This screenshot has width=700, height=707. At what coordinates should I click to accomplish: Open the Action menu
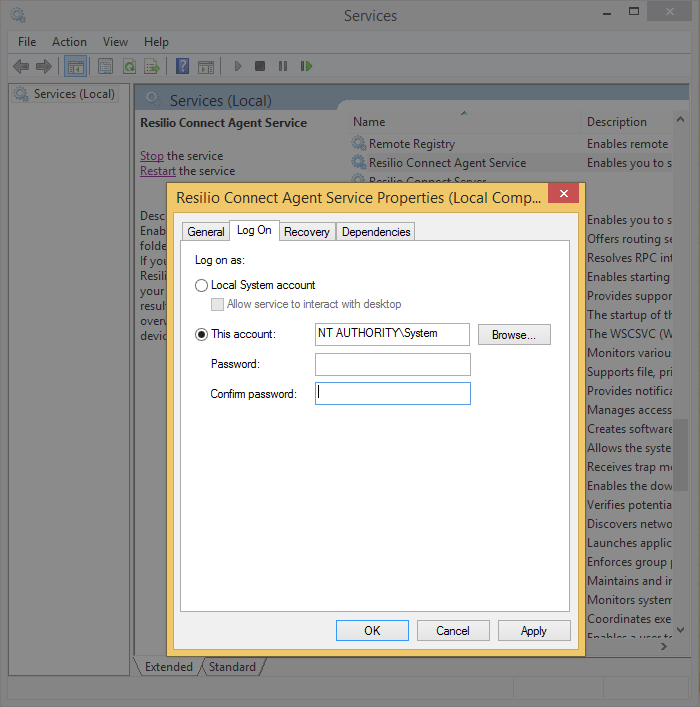pyautogui.click(x=69, y=42)
